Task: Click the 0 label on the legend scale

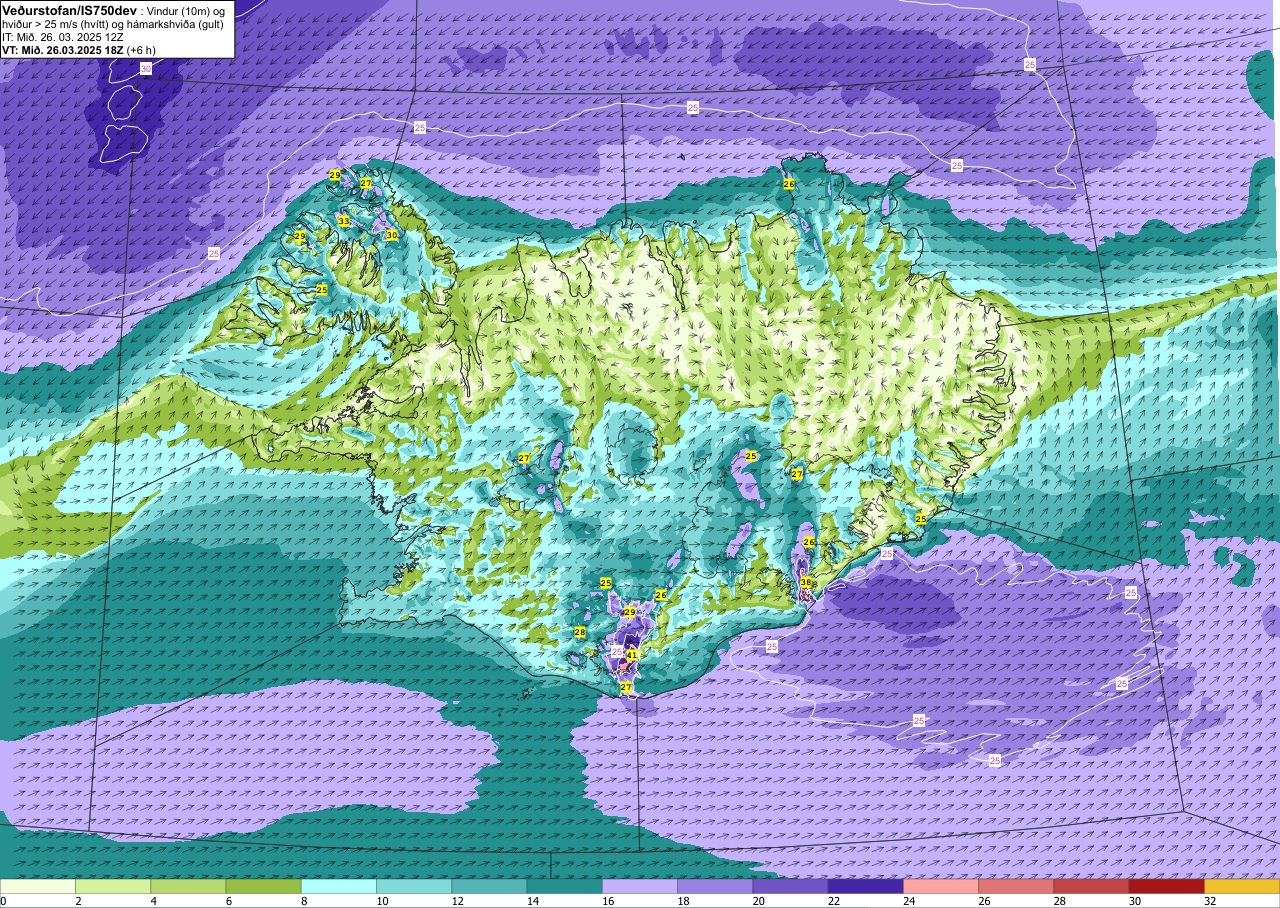Action: point(3,901)
